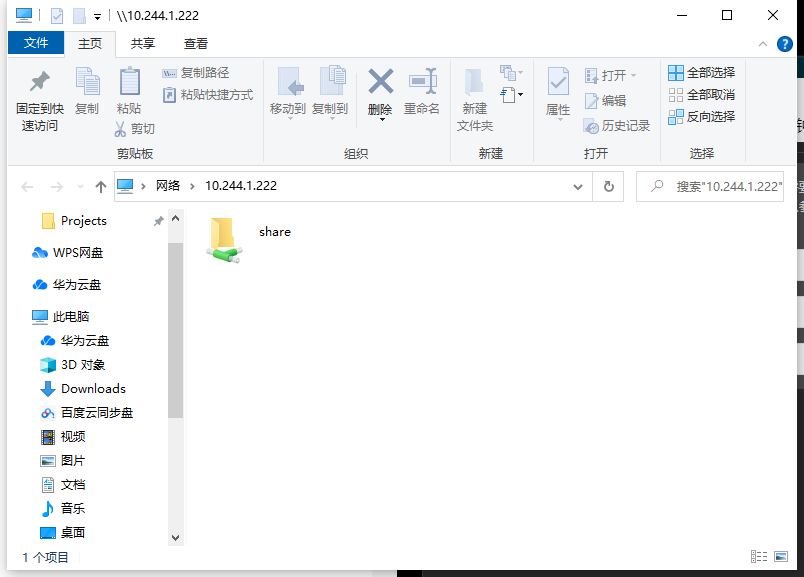Image resolution: width=804 pixels, height=577 pixels.
Task: Click the Copy to (复制到) icon
Action: click(x=332, y=81)
